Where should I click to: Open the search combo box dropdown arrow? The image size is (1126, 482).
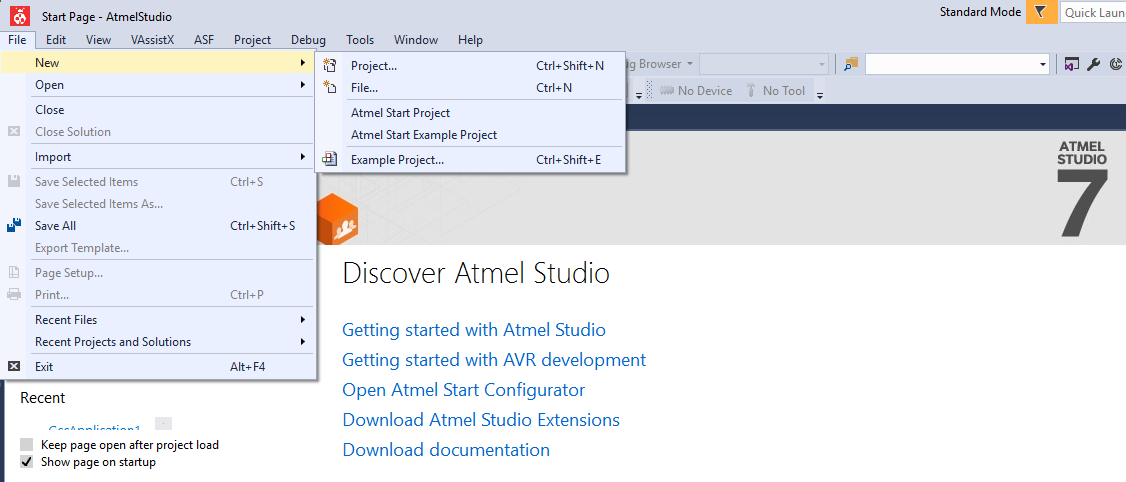point(1043,64)
